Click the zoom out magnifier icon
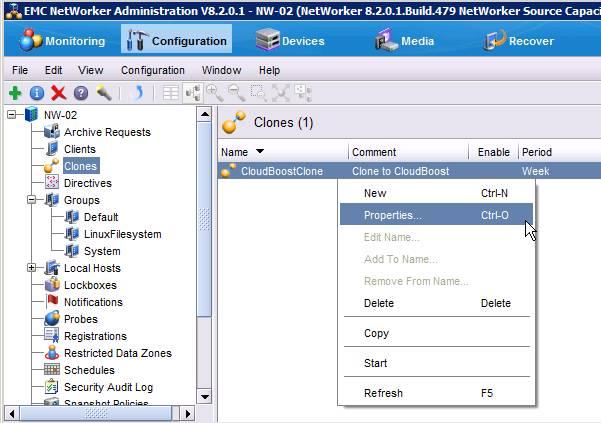 click(x=236, y=93)
